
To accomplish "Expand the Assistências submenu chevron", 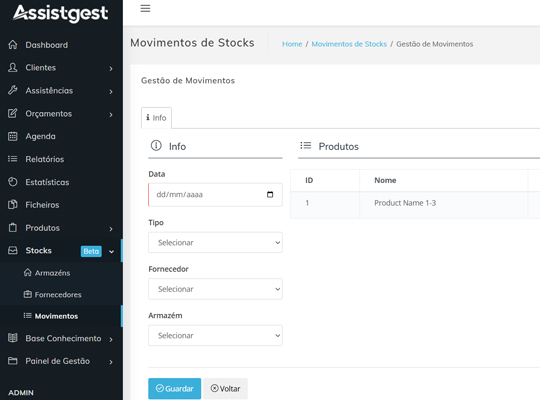I will [x=111, y=92].
